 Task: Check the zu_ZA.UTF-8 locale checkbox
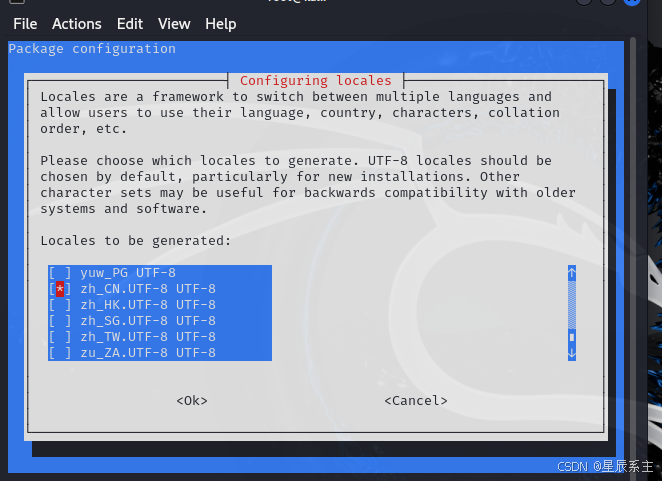[x=60, y=353]
